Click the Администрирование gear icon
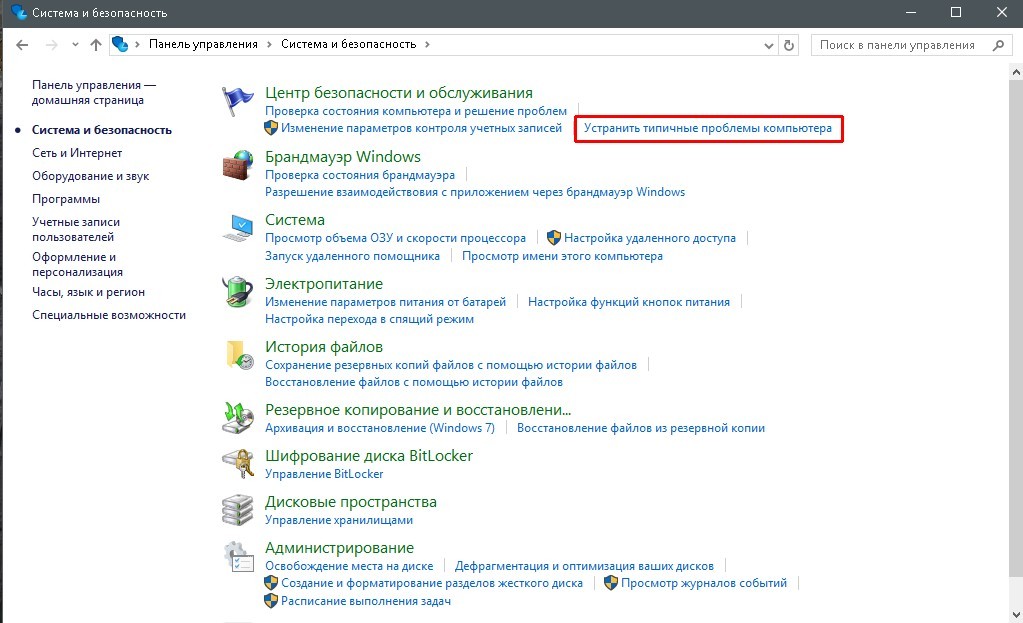This screenshot has width=1023, height=623. tap(238, 556)
